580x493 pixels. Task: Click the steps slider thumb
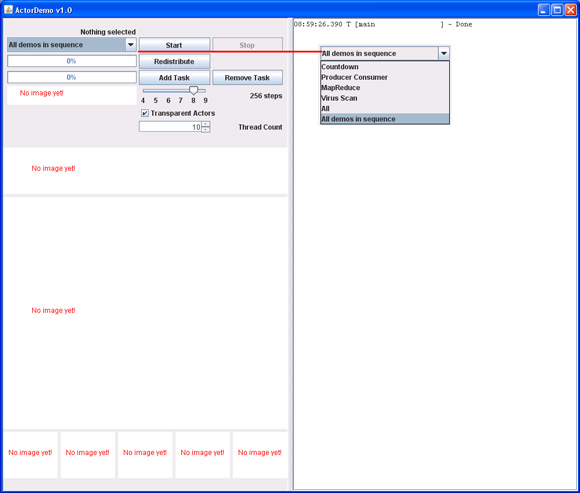click(193, 90)
